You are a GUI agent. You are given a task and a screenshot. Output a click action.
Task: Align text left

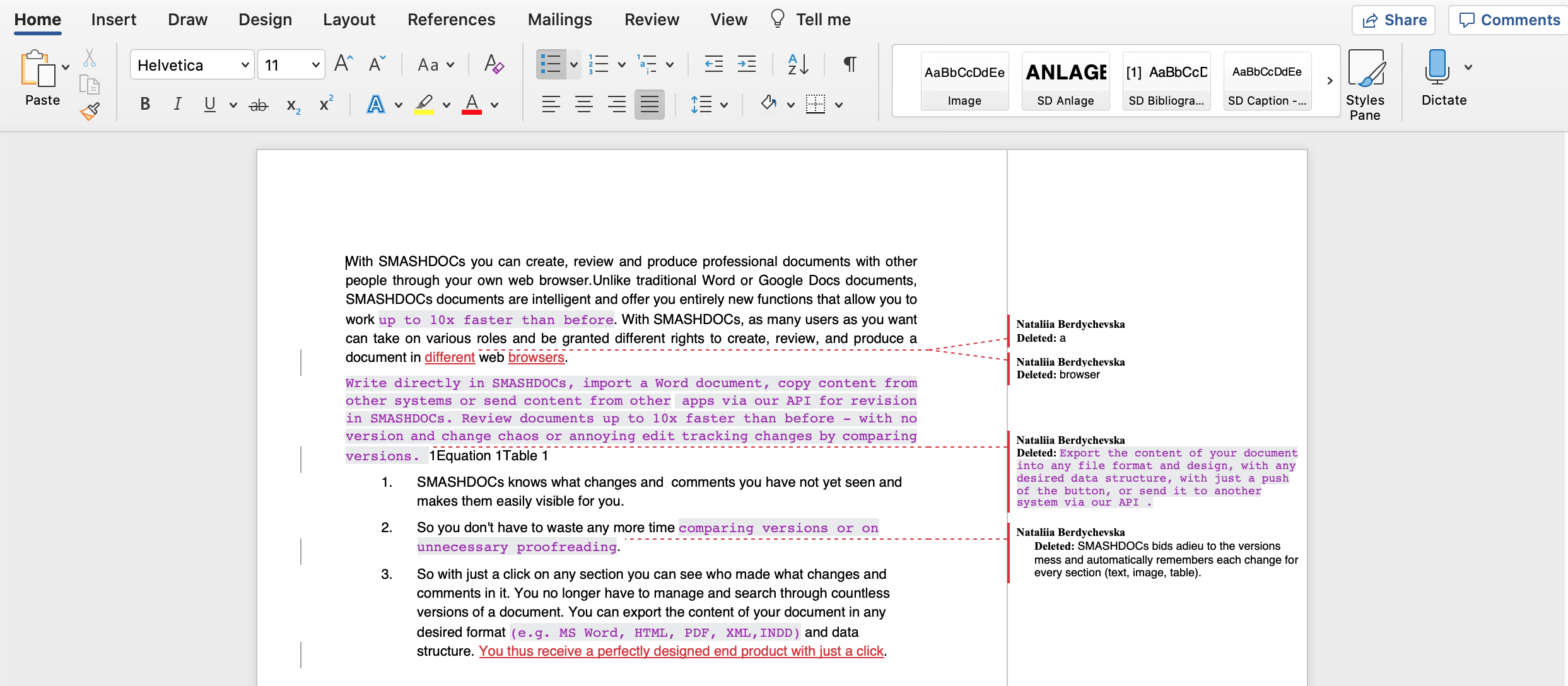pyautogui.click(x=551, y=104)
